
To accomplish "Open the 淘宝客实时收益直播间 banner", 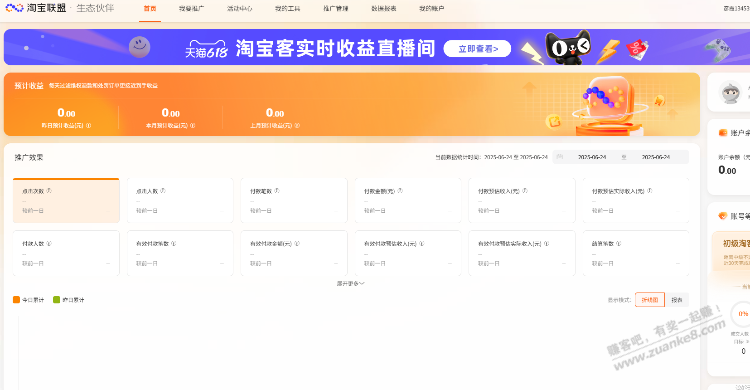I will click(x=377, y=47).
